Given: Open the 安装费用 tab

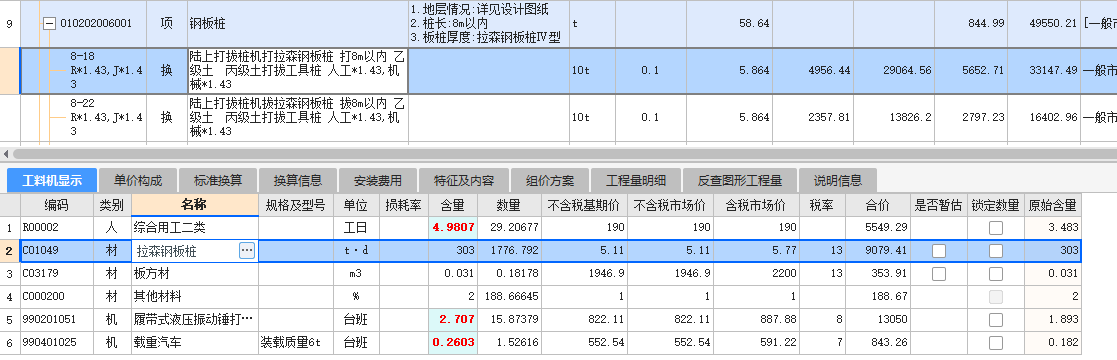Looking at the screenshot, I should [x=377, y=180].
